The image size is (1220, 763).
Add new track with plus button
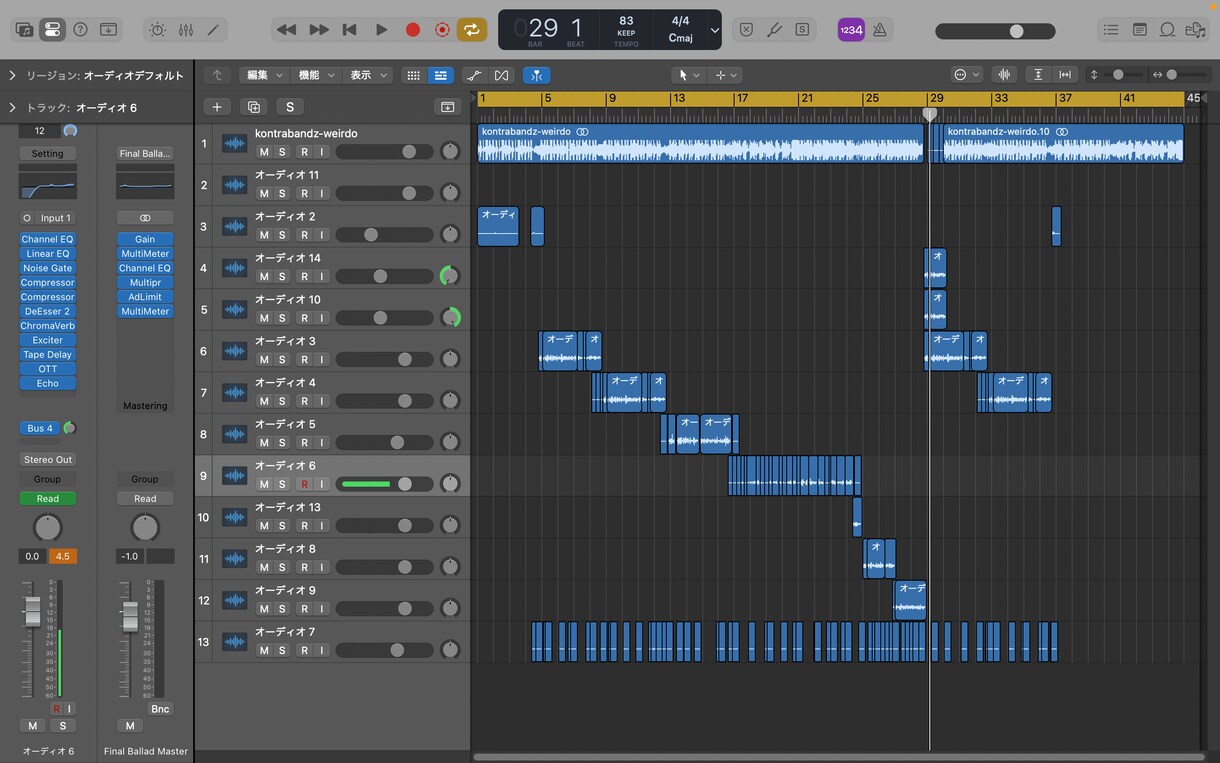[217, 107]
